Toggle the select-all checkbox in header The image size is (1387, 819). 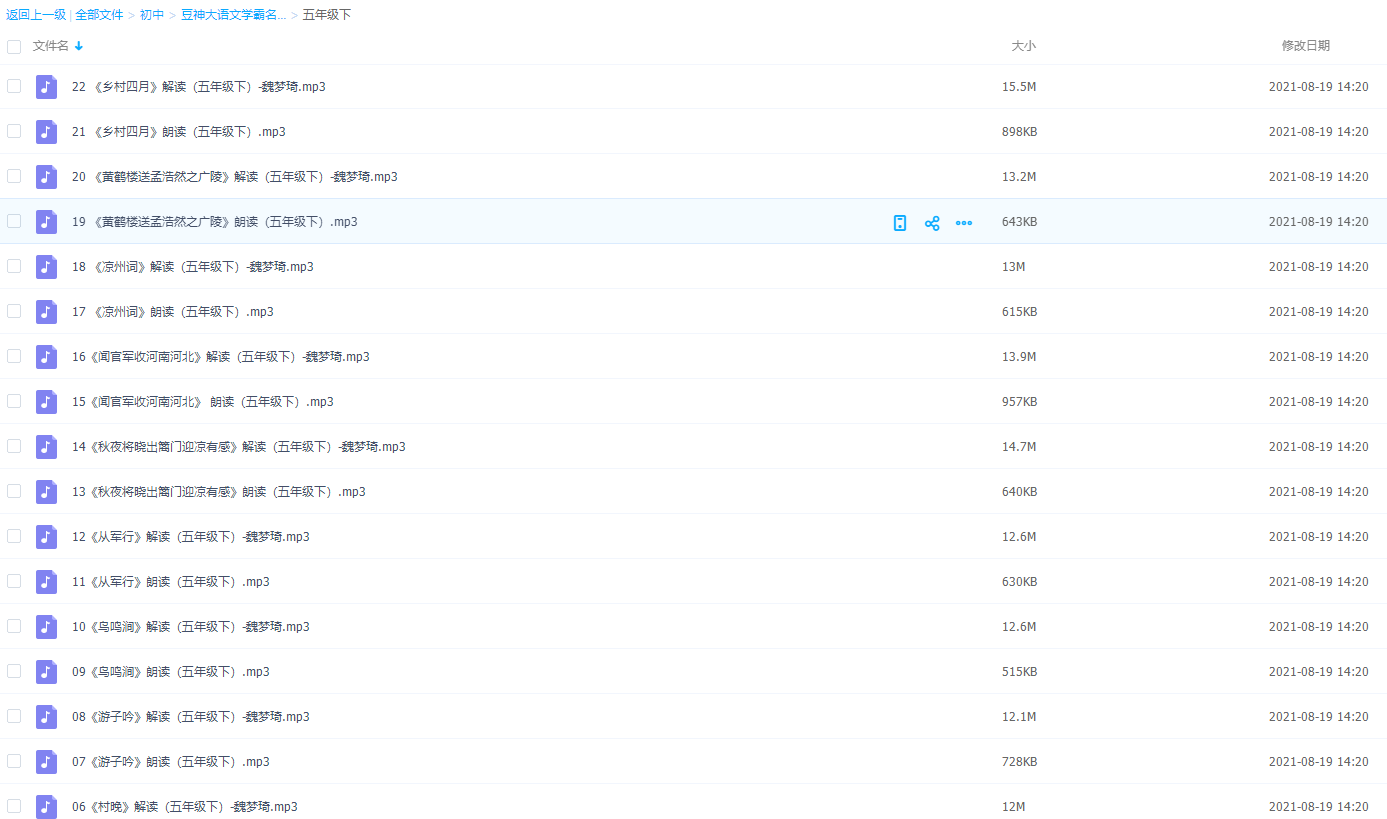(x=14, y=47)
